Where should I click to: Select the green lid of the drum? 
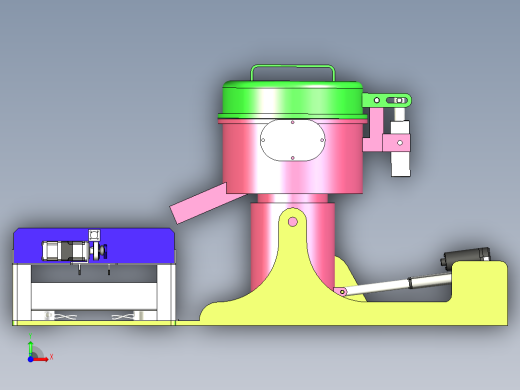click(x=293, y=99)
